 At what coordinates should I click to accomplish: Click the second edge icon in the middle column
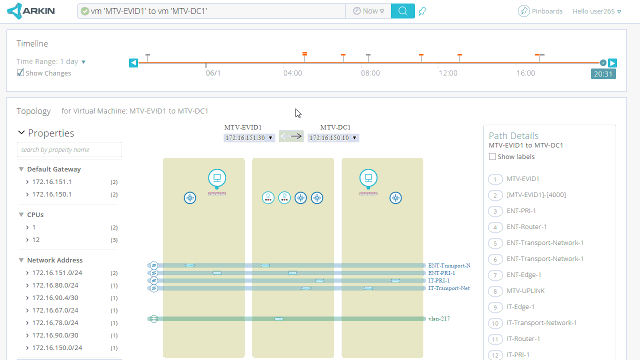[x=284, y=198]
